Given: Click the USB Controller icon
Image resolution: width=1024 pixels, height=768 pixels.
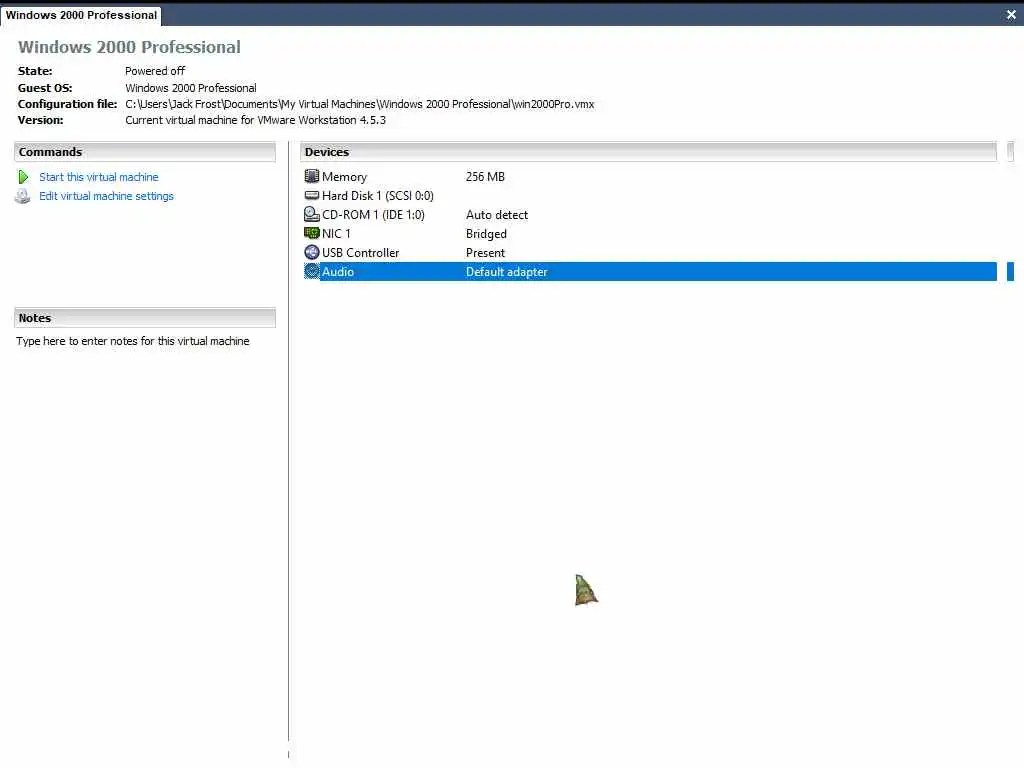Looking at the screenshot, I should 312,252.
